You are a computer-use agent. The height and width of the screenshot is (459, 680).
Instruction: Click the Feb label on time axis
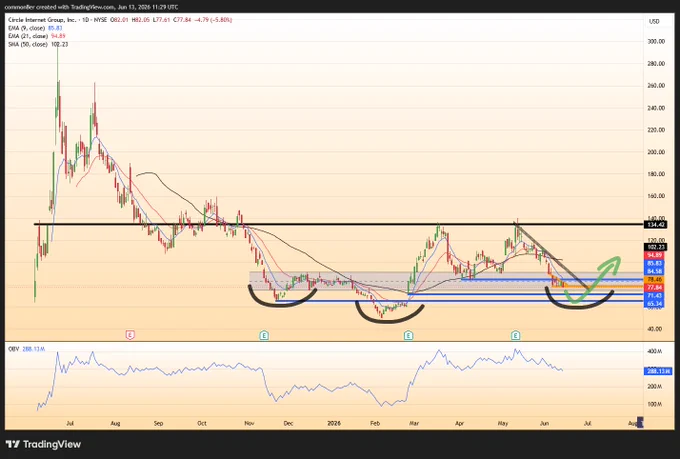375,423
